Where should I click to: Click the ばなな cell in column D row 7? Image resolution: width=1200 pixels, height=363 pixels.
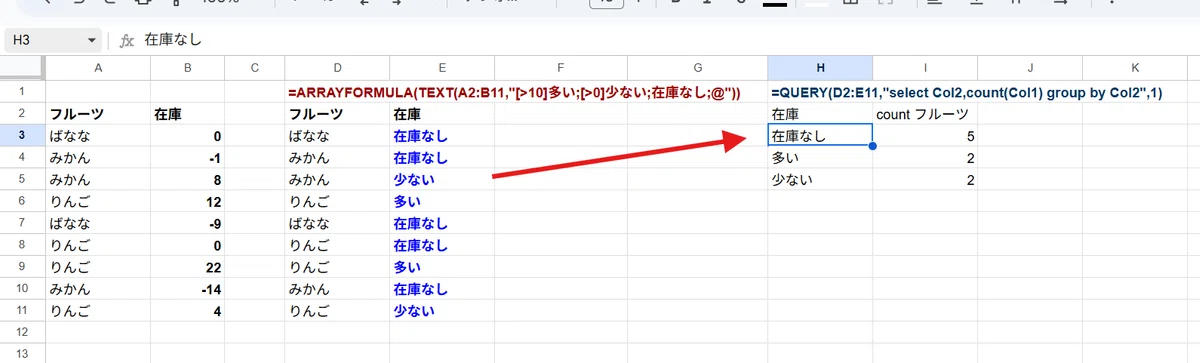[338, 223]
